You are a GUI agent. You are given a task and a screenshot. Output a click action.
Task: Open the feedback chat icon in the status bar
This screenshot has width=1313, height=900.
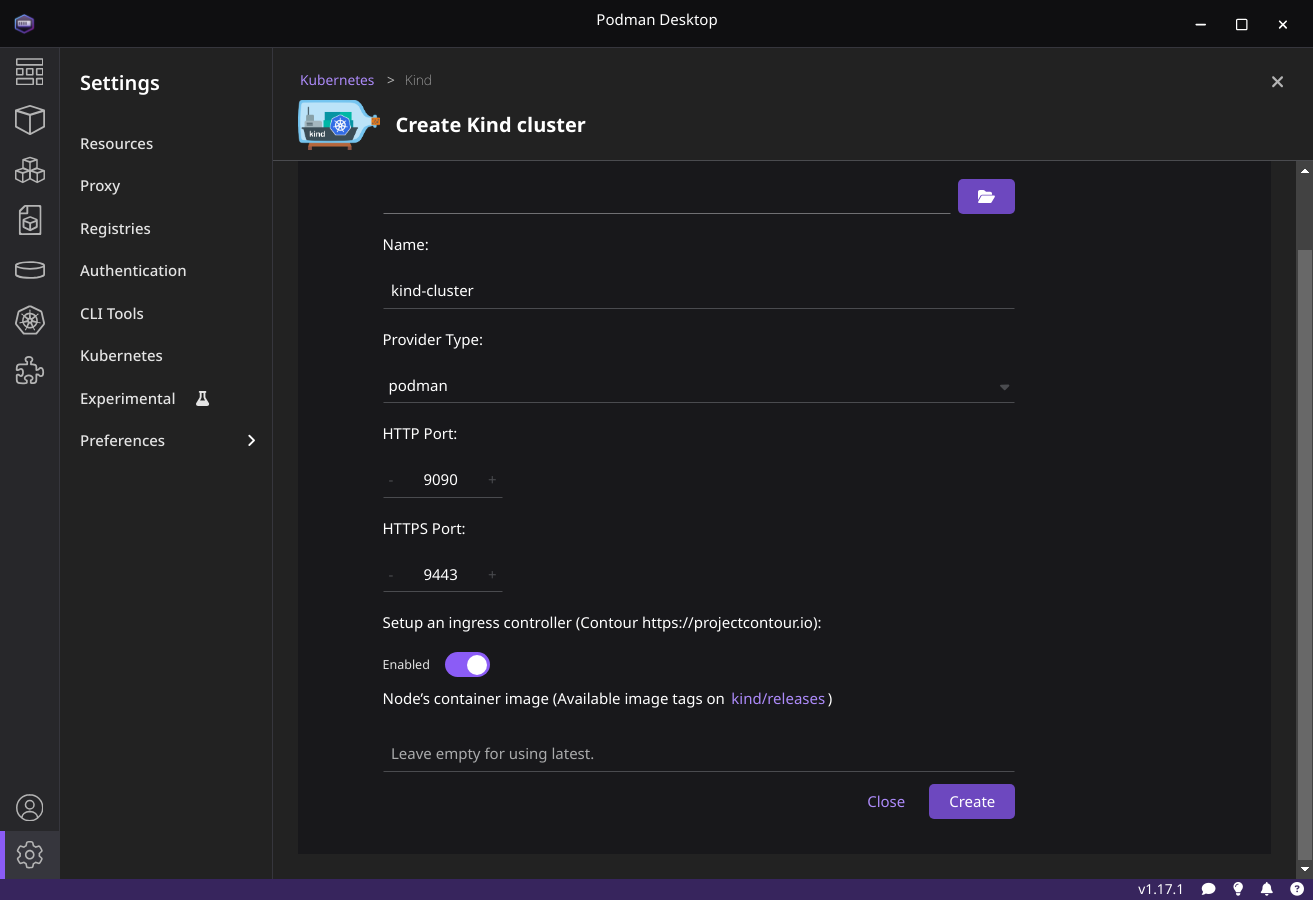(x=1208, y=889)
